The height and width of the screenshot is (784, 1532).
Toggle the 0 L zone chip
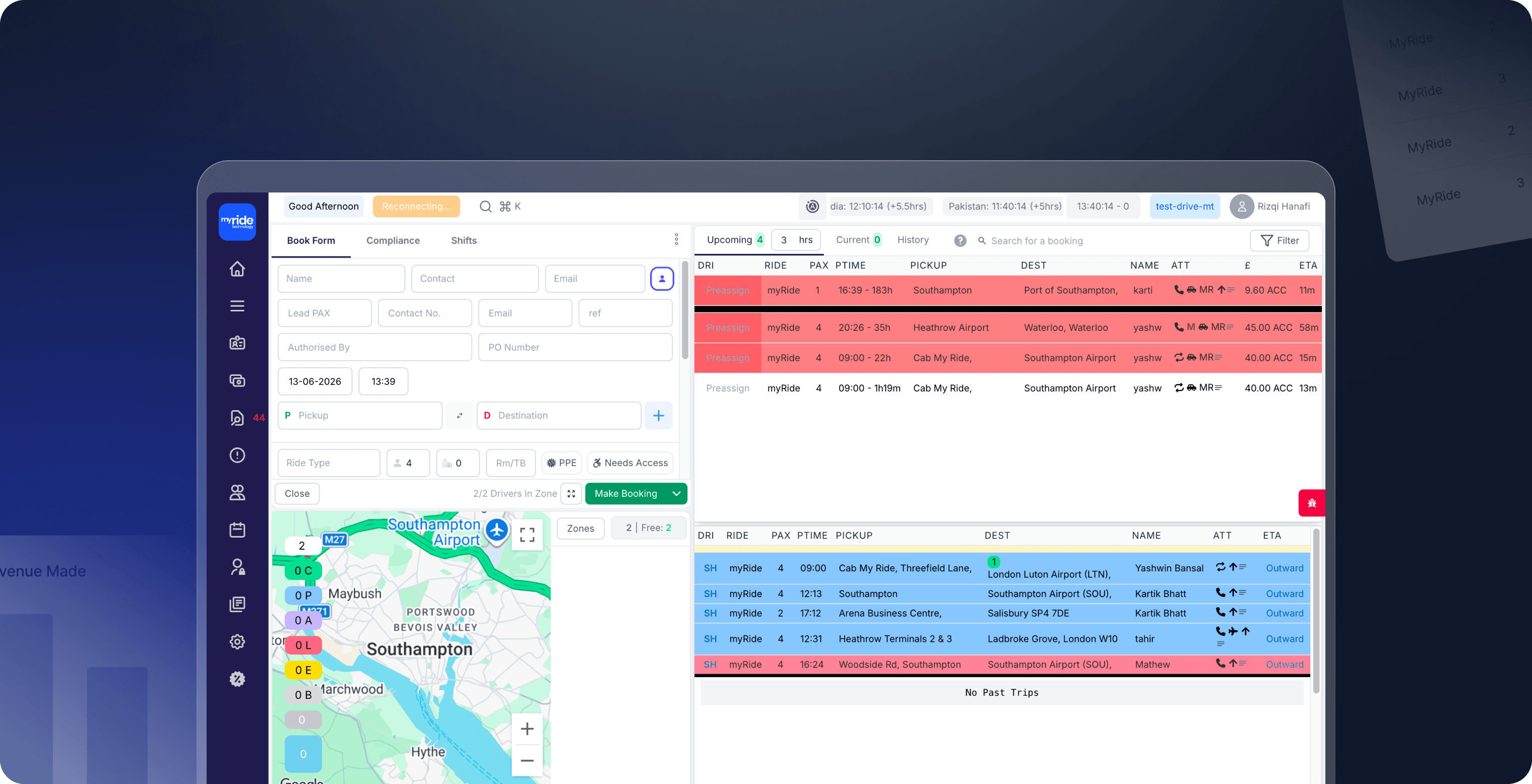point(303,645)
